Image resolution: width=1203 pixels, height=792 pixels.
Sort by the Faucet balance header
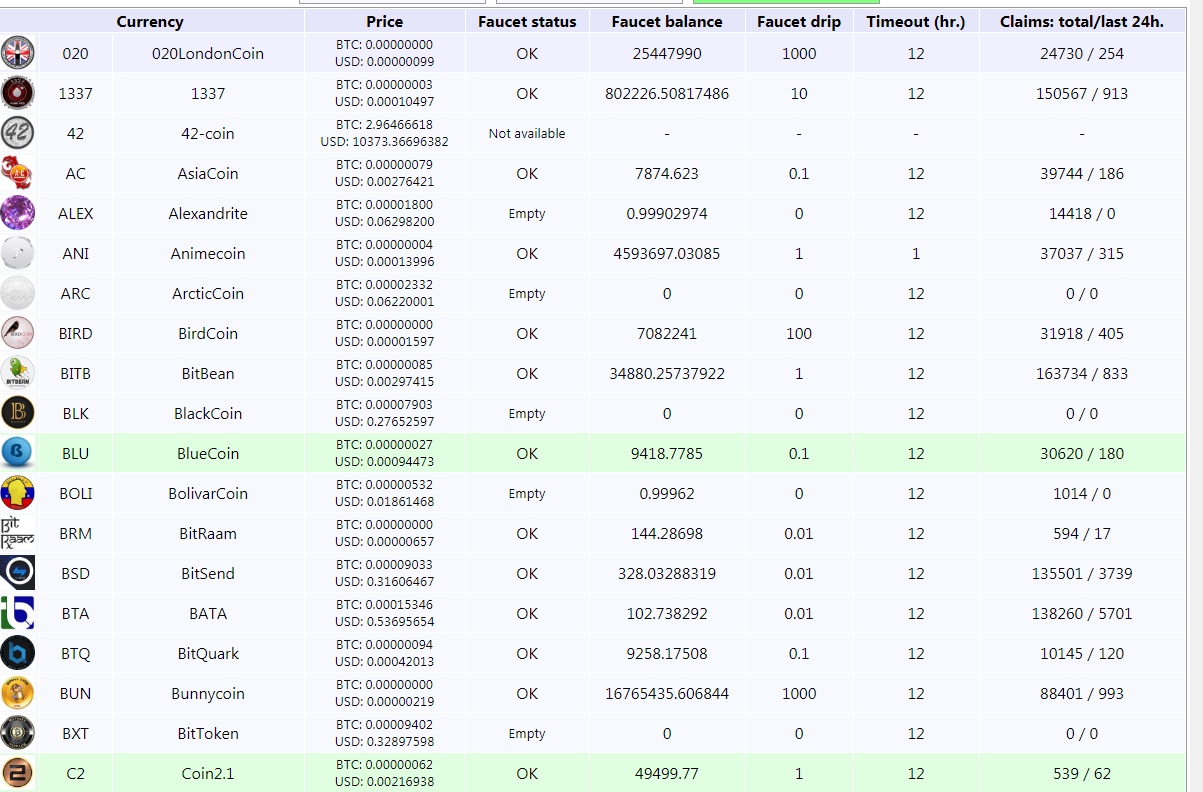[667, 21]
